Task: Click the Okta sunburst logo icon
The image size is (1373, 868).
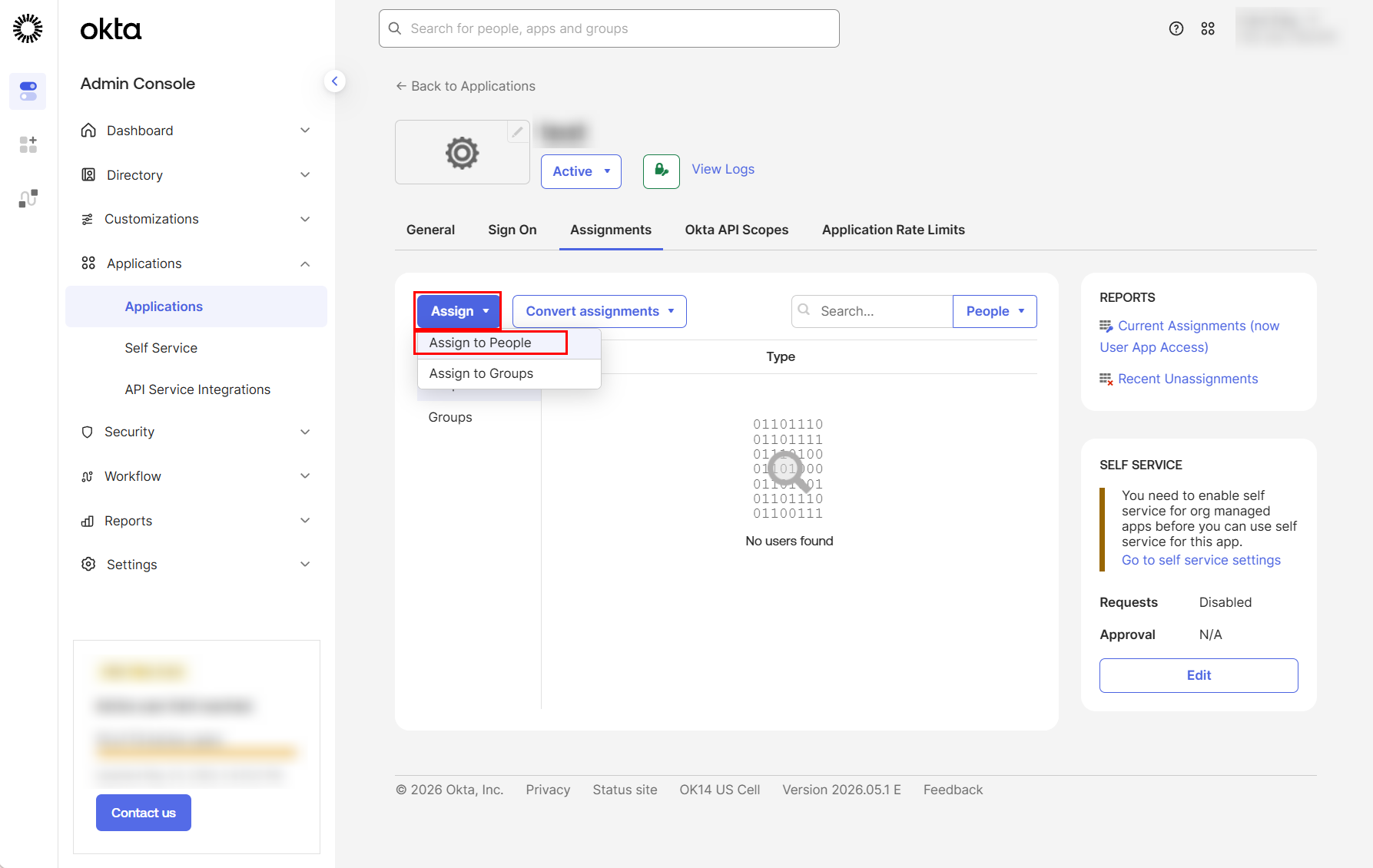Action: point(28,28)
